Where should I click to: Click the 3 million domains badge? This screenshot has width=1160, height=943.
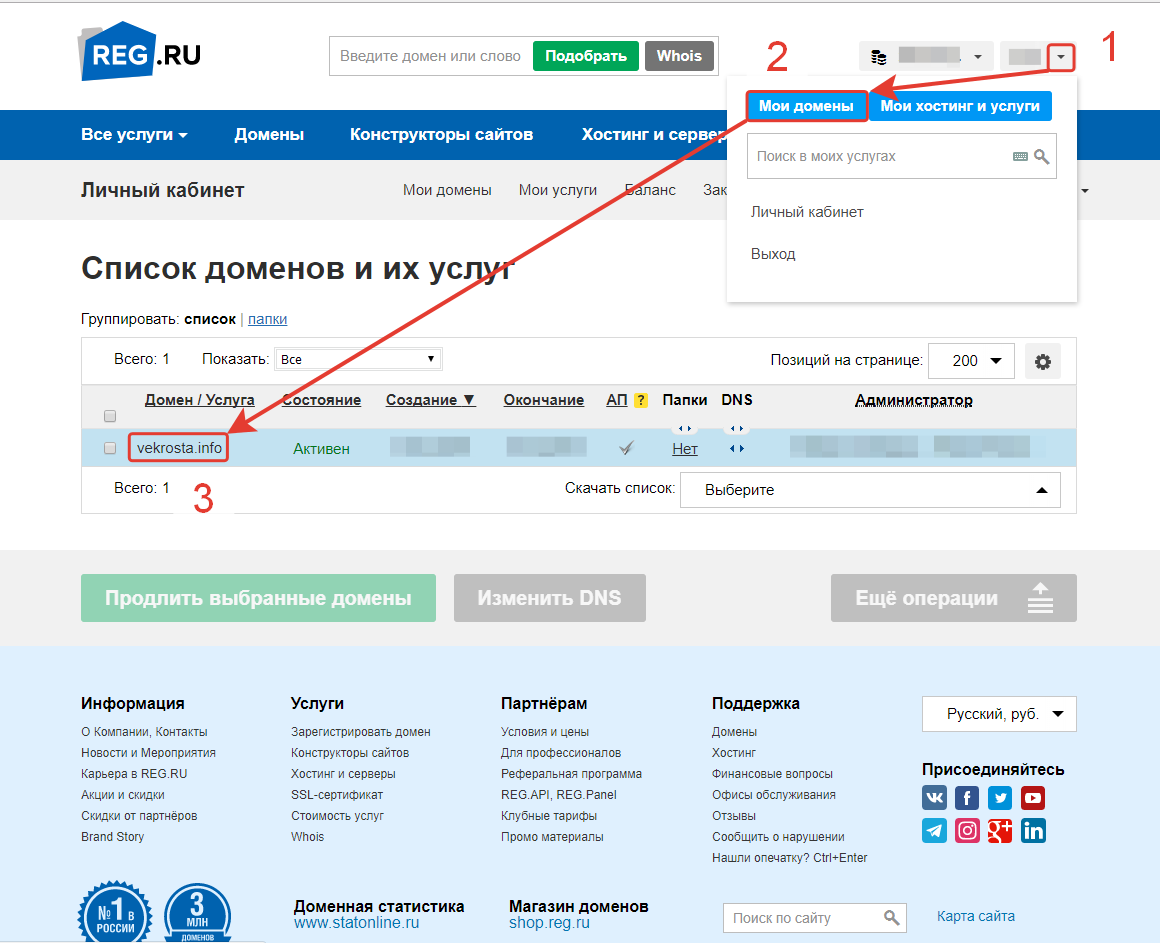[x=197, y=913]
